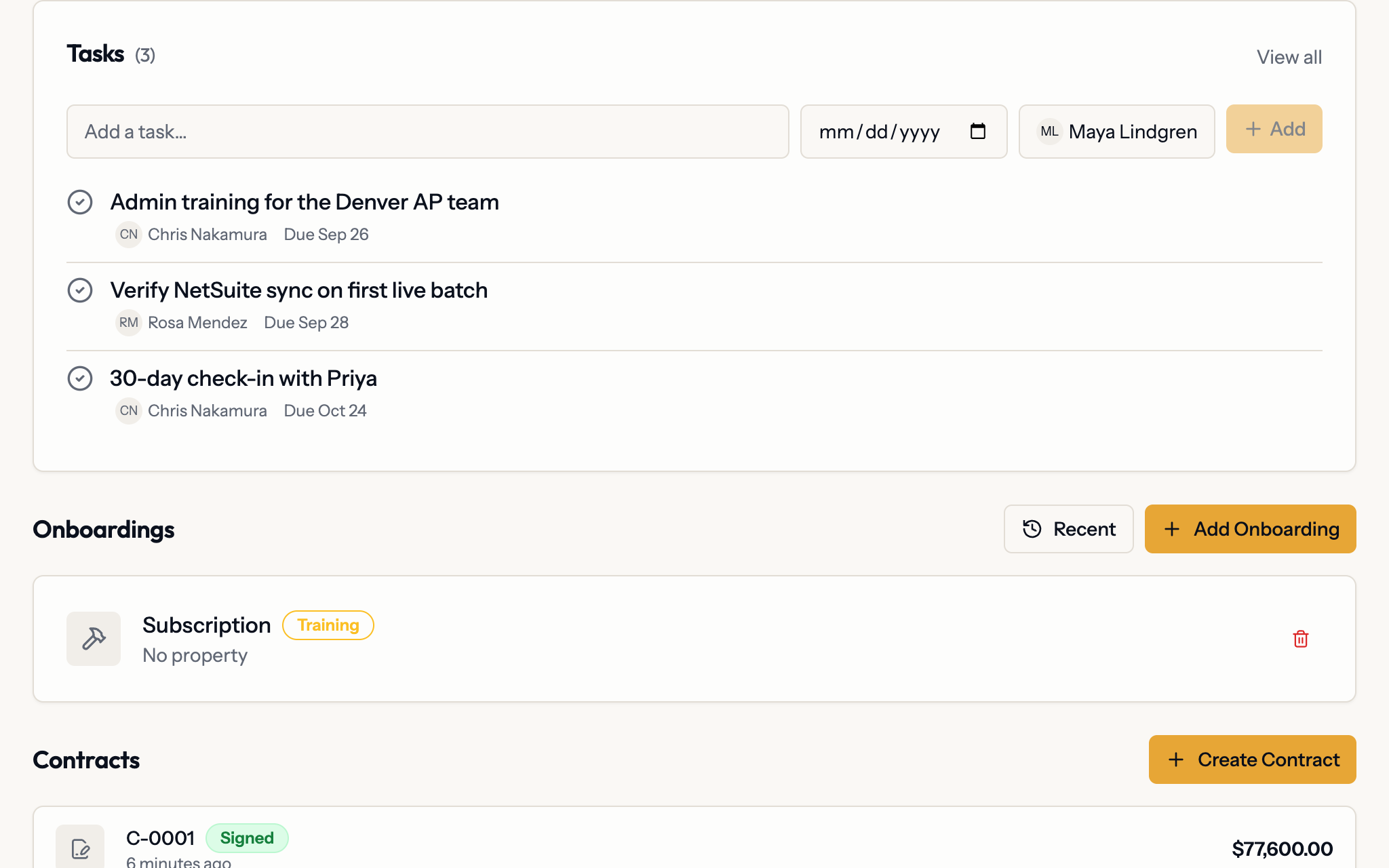Complete the 30-day check-in with Priya task
Viewport: 1389px width, 868px height.
click(80, 378)
